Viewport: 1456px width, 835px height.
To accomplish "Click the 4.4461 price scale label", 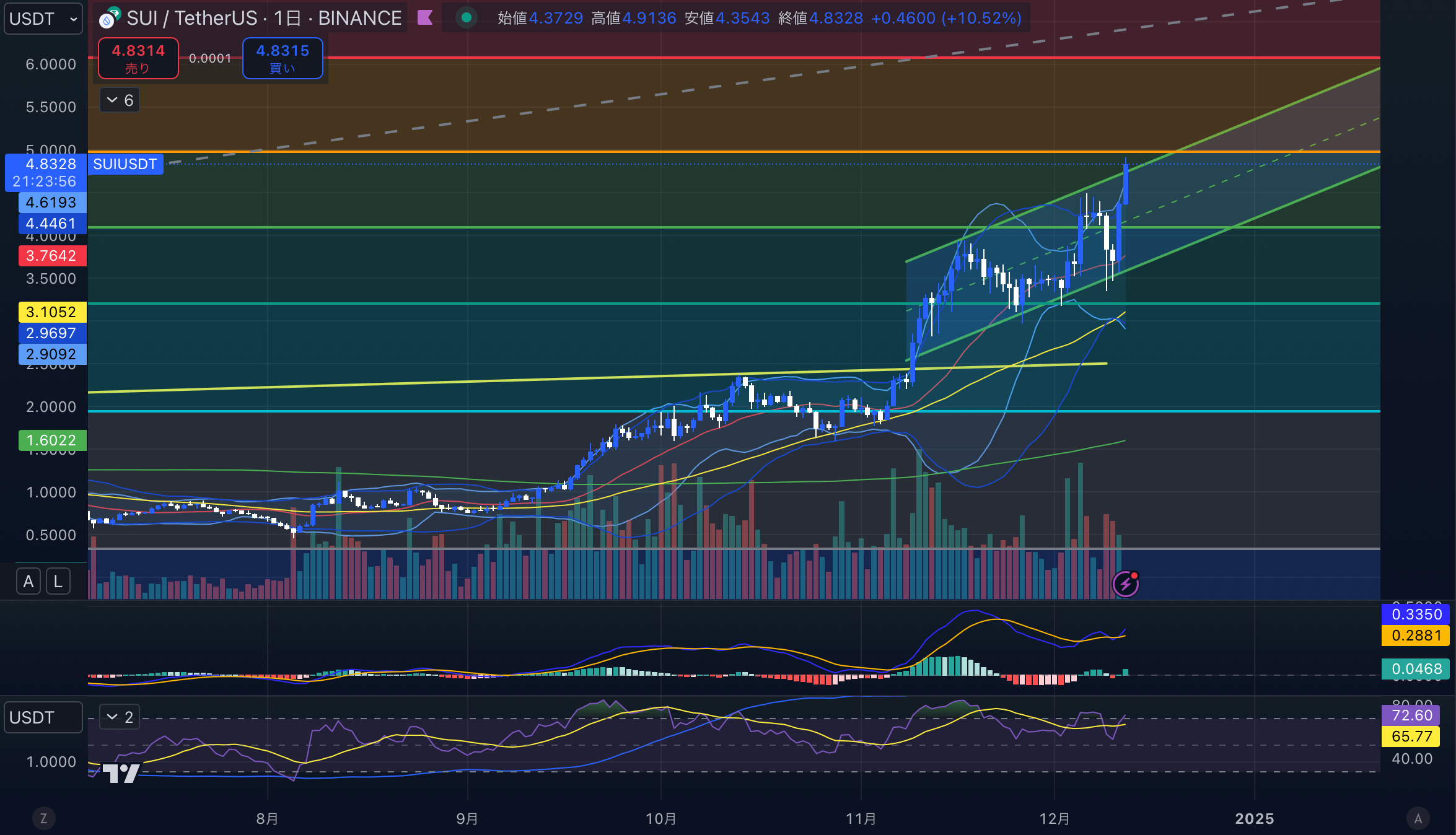I will click(x=52, y=224).
